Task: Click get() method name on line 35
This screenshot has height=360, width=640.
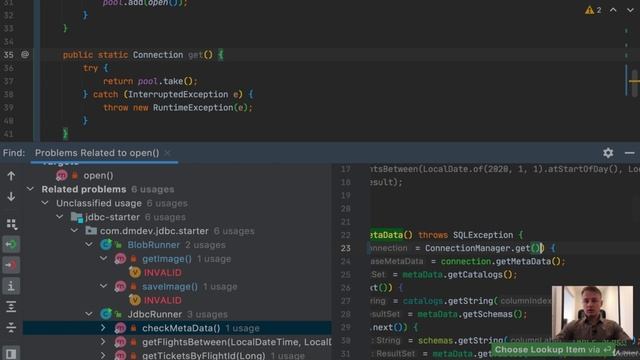Action: click(195, 55)
